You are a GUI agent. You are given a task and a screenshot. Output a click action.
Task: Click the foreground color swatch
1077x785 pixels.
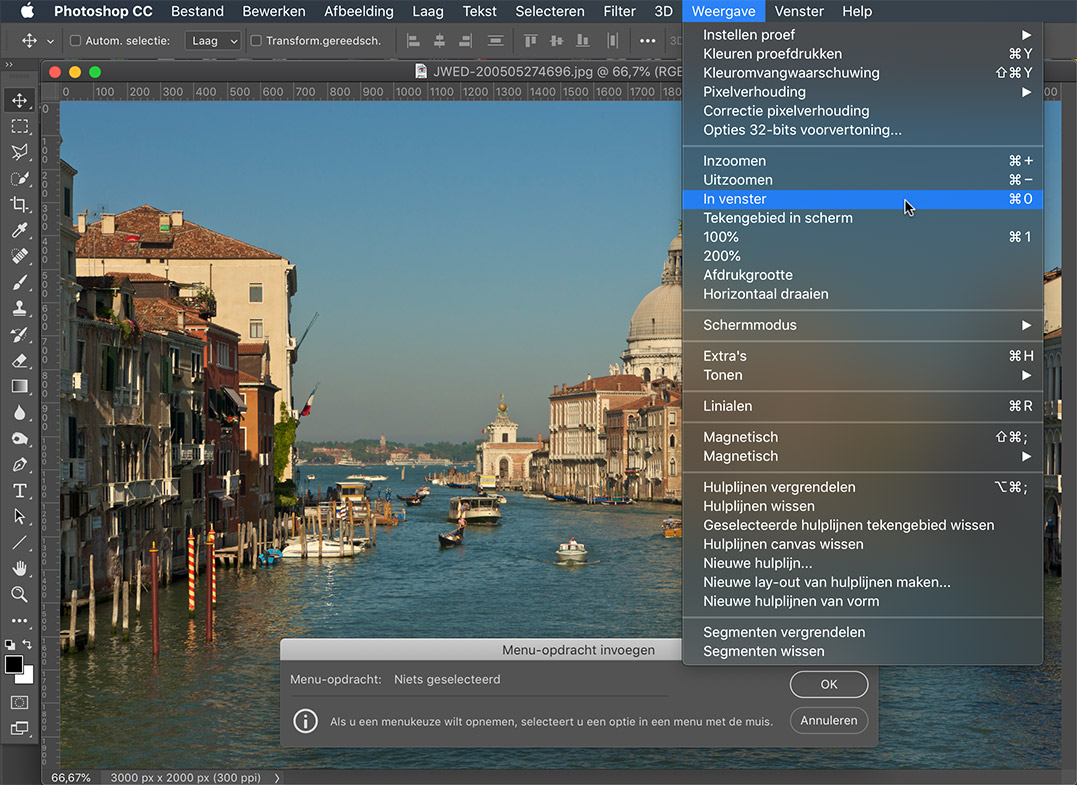[14, 665]
